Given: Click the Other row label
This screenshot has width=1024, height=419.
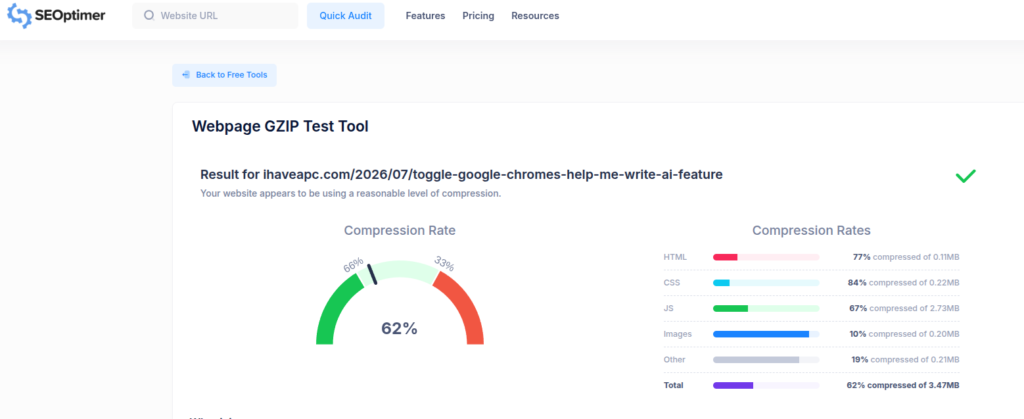Looking at the screenshot, I should pyautogui.click(x=673, y=360).
